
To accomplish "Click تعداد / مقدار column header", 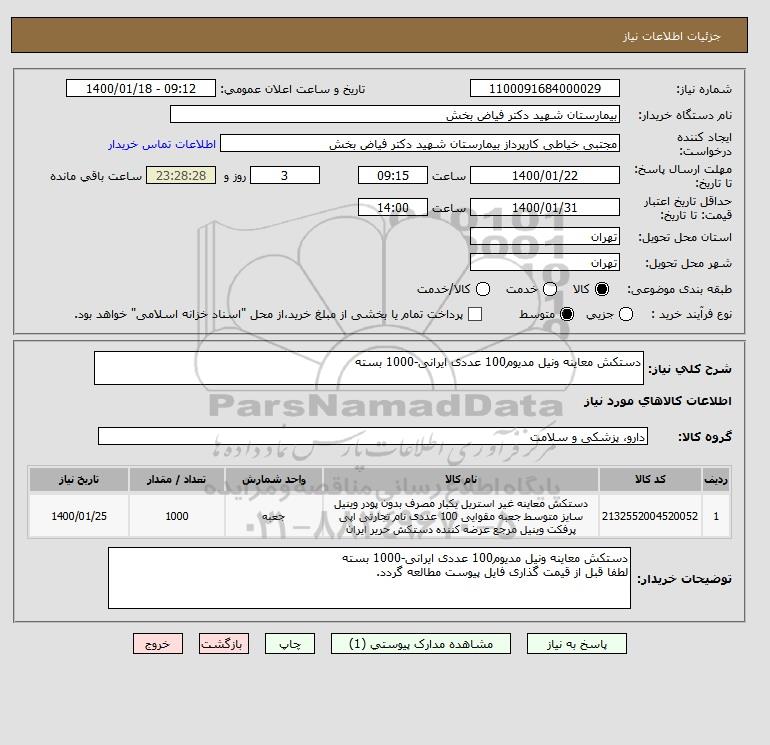I will pos(177,479).
